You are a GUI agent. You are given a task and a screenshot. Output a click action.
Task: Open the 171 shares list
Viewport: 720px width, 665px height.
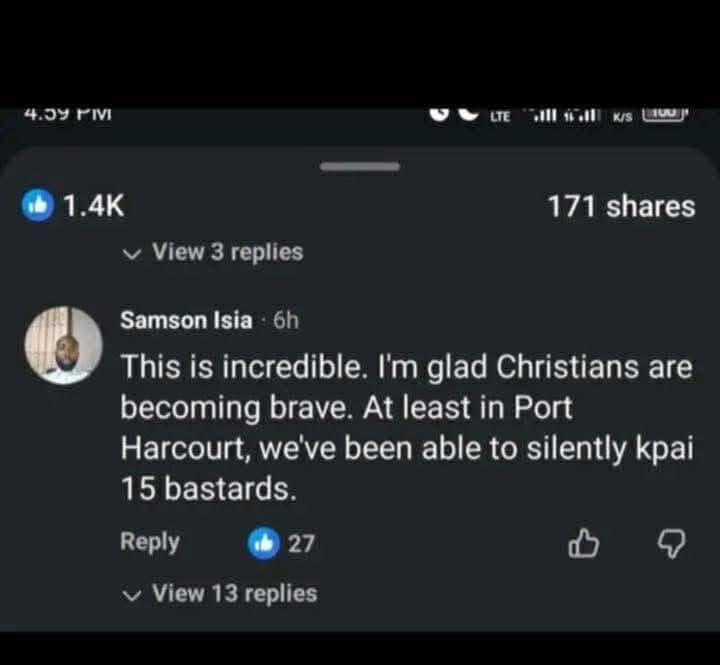point(620,206)
